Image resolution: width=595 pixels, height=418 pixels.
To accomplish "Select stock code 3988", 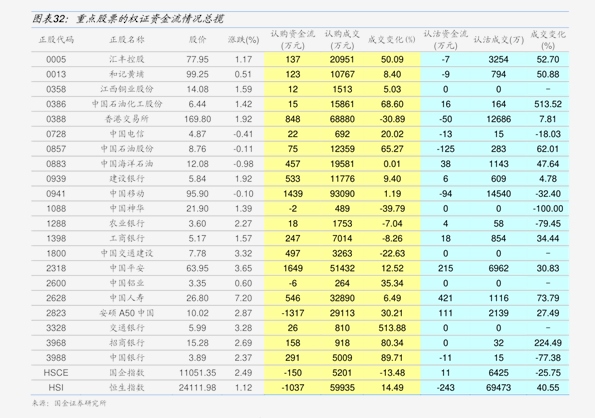I will 56,358.
